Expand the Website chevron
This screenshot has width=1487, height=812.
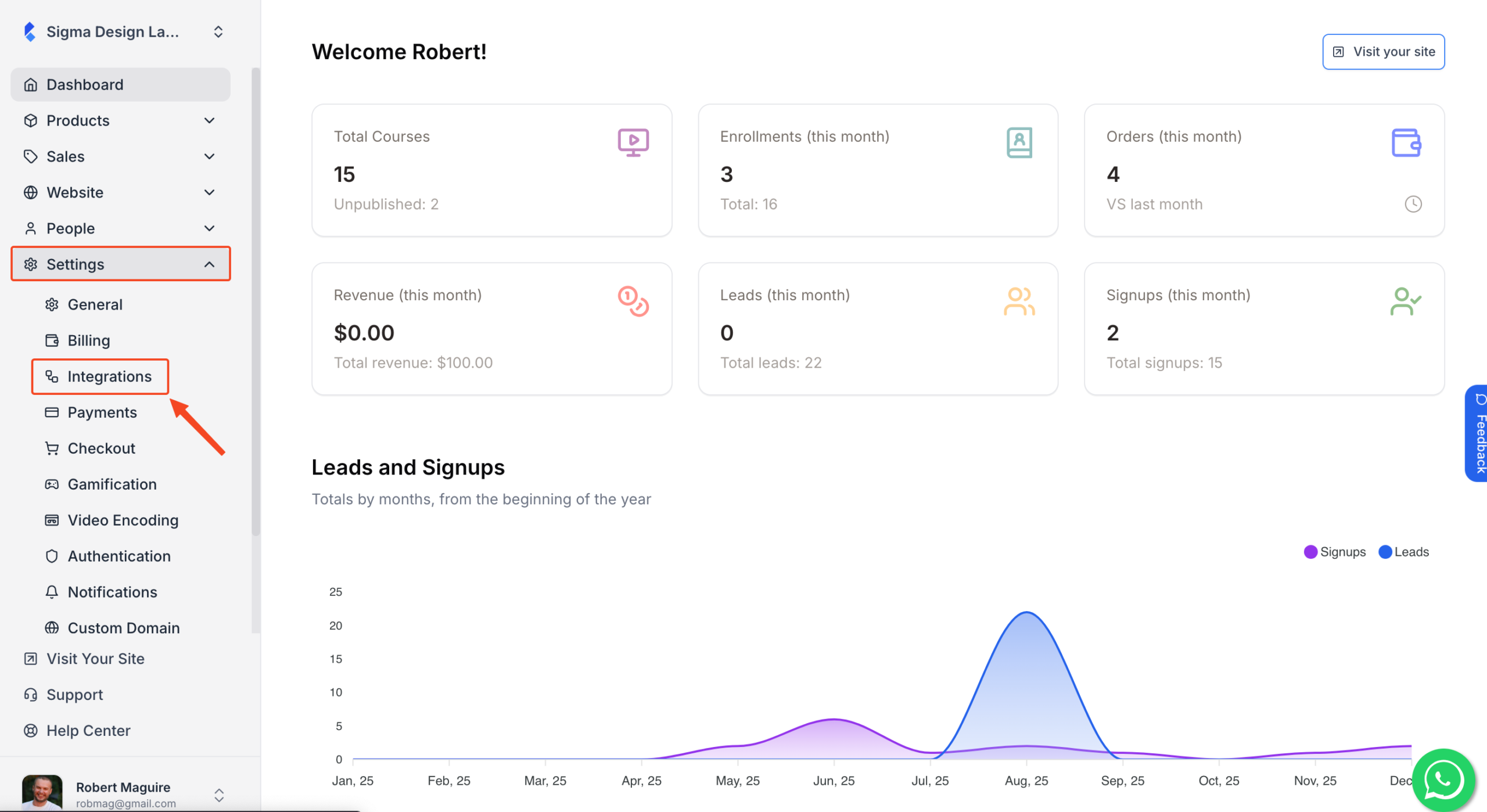(x=210, y=193)
